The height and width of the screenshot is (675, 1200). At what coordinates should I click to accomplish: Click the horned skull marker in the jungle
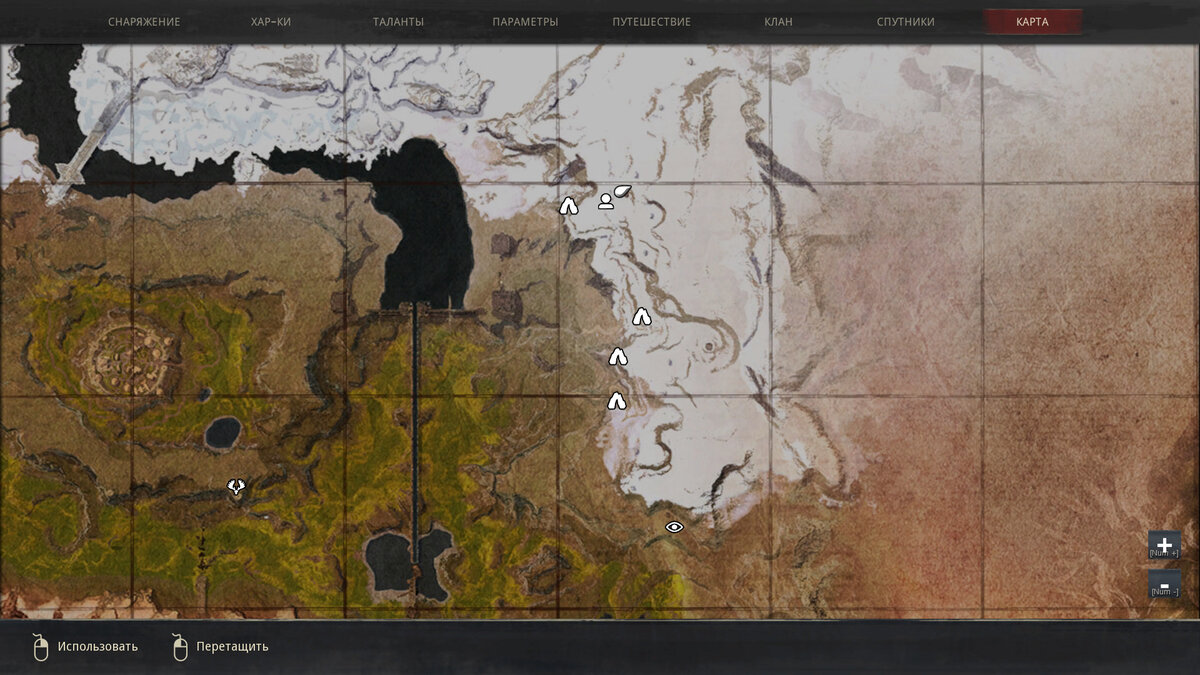click(x=236, y=487)
